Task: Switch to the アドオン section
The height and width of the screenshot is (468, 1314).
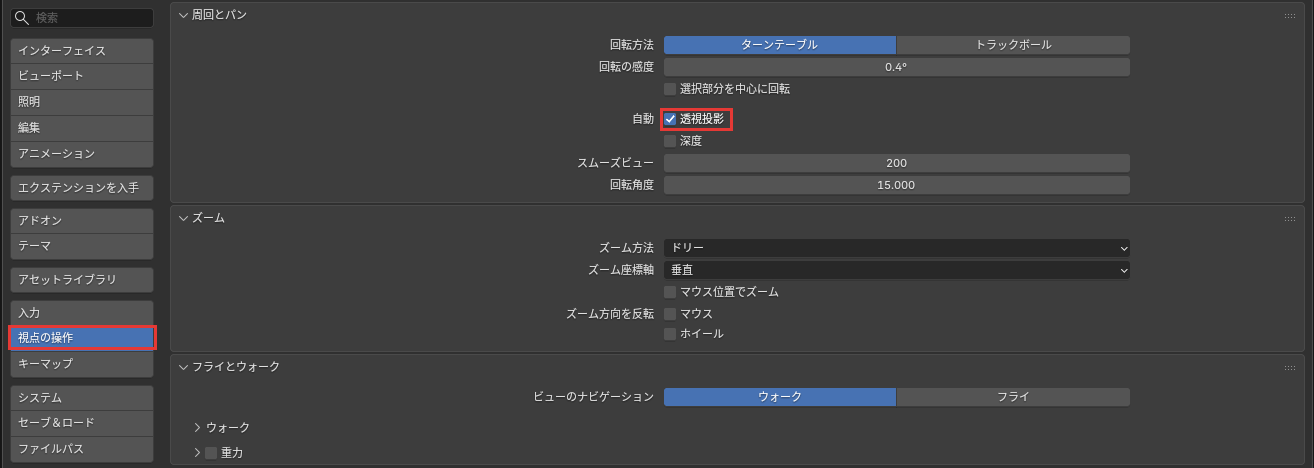Action: click(x=82, y=220)
